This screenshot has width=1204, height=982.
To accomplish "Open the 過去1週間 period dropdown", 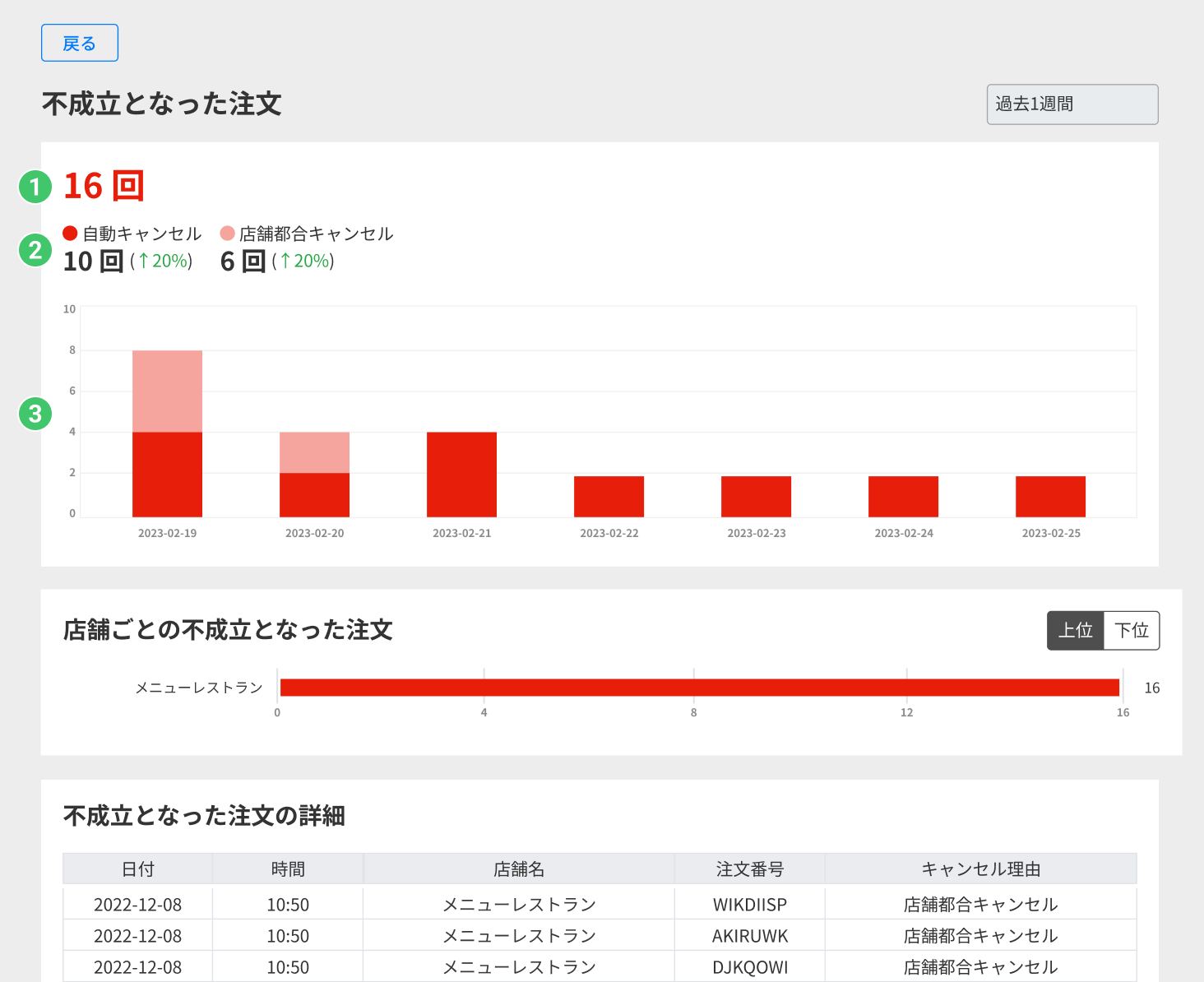I will [x=1072, y=104].
